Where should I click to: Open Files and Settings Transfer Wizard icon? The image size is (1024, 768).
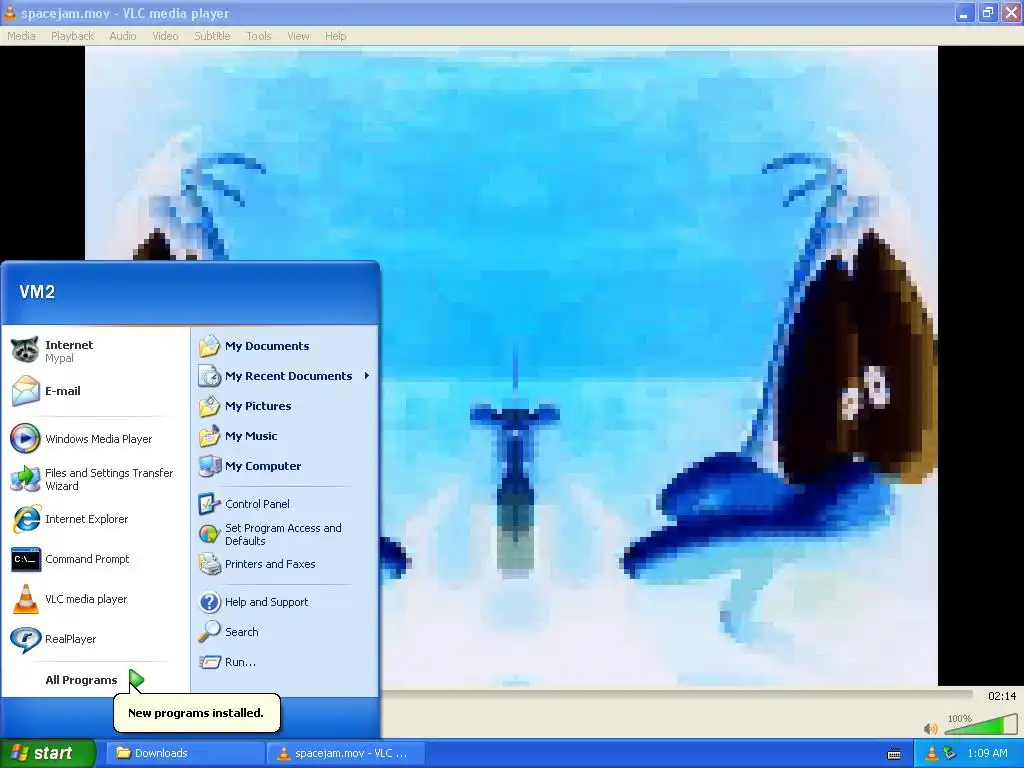[x=25, y=479]
